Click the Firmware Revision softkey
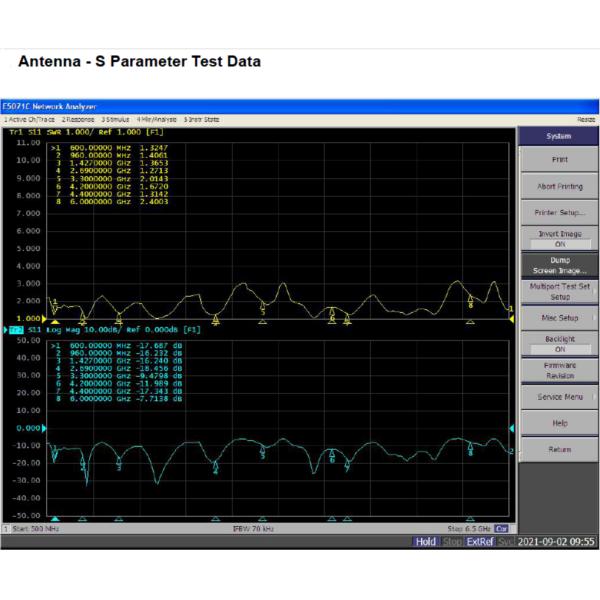 (559, 370)
